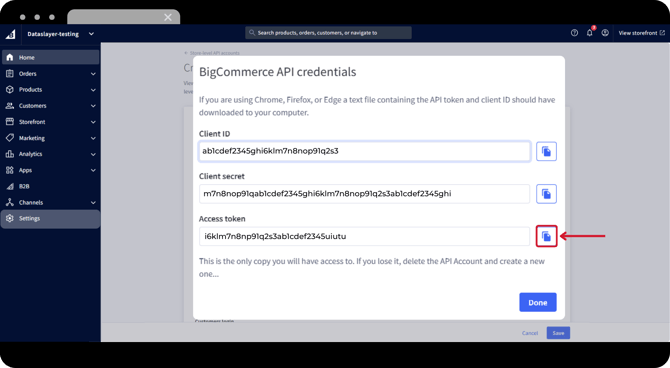Image resolution: width=670 pixels, height=368 pixels.
Task: Open Products in the sidebar
Action: pyautogui.click(x=50, y=89)
